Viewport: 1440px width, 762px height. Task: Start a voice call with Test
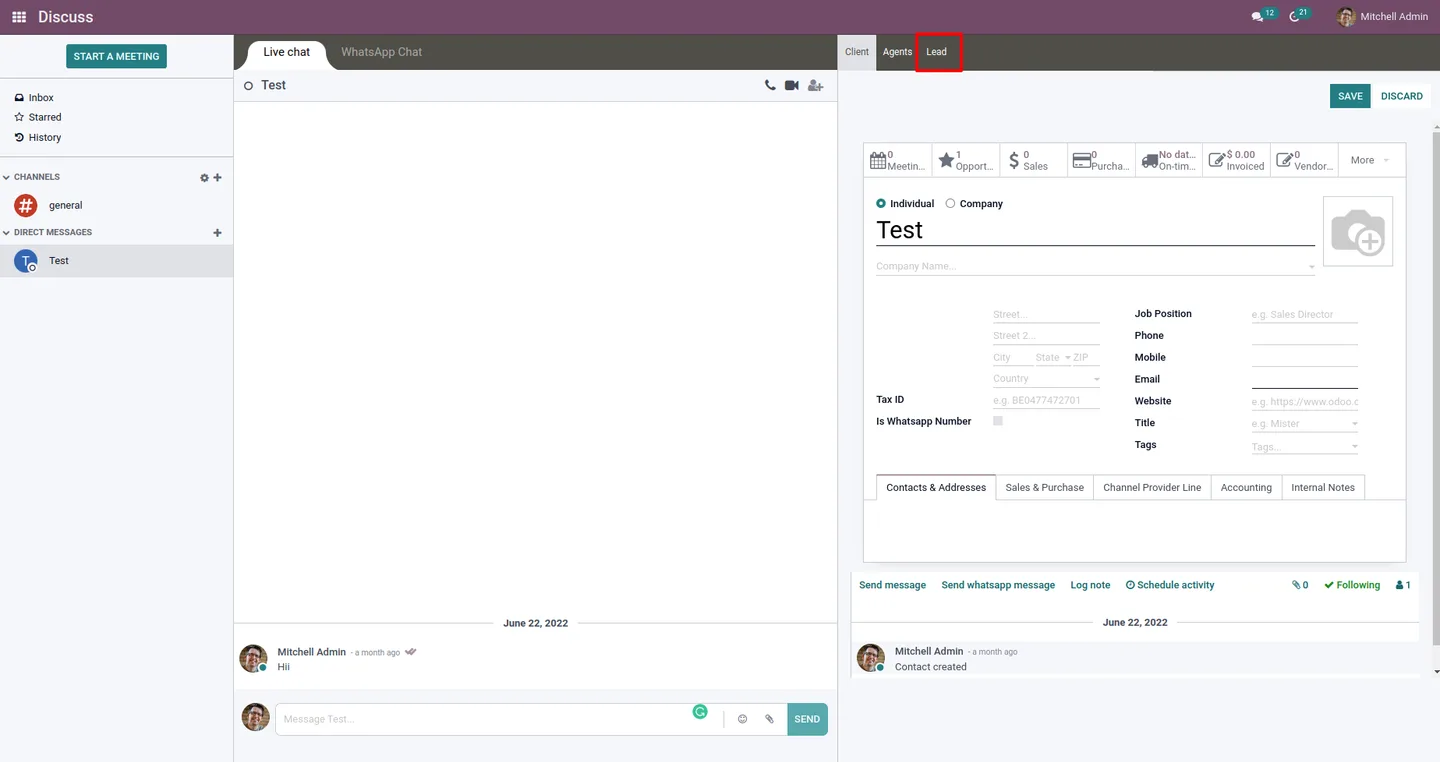click(x=770, y=86)
